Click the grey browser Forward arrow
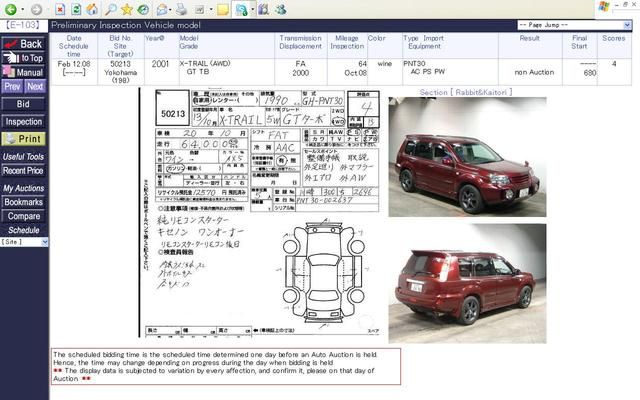 click(x=37, y=9)
